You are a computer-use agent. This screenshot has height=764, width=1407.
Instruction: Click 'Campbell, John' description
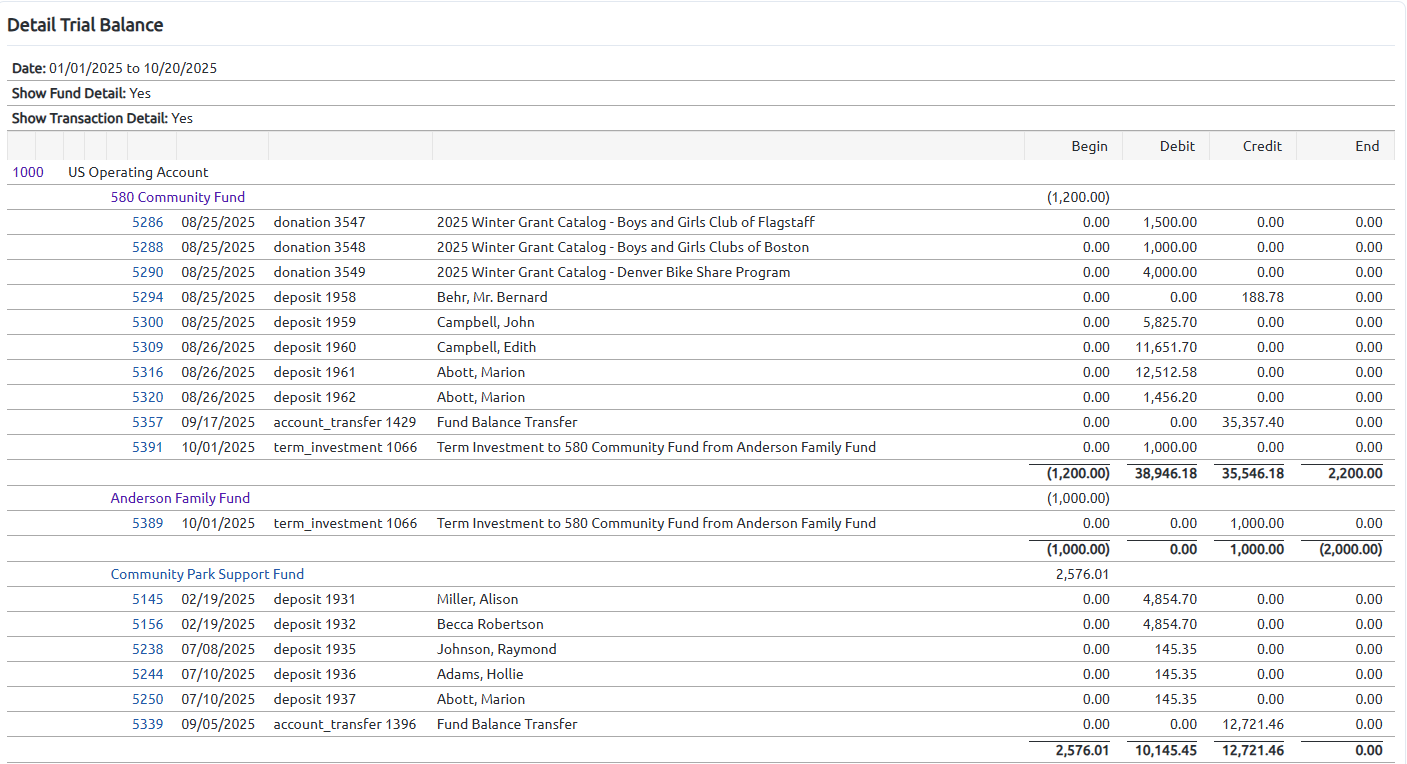(x=486, y=322)
